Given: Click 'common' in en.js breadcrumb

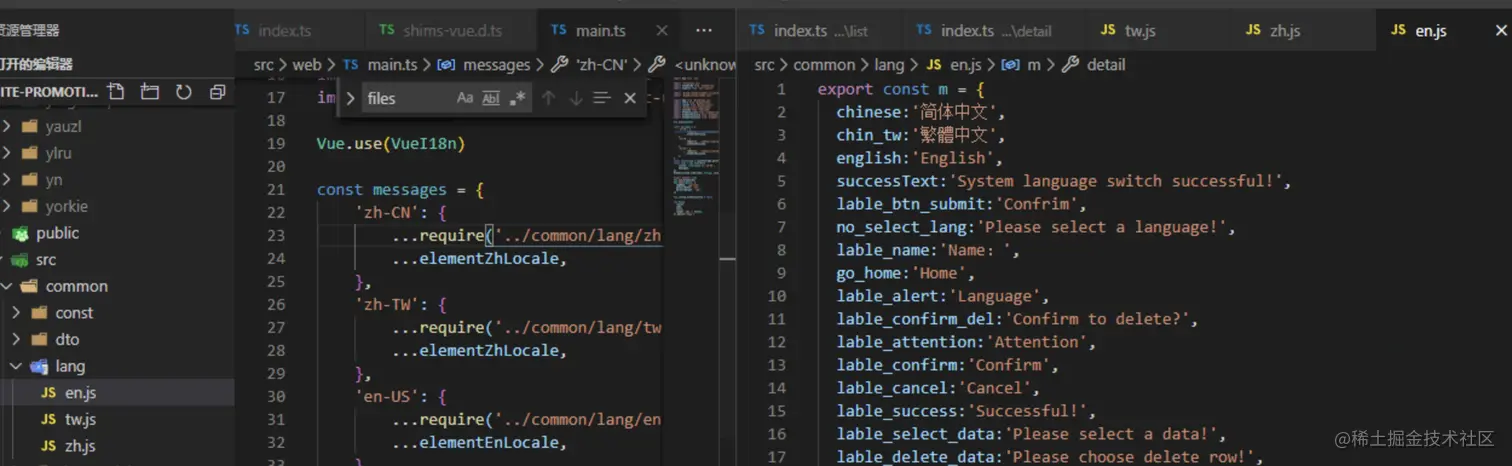Looking at the screenshot, I should [x=824, y=65].
